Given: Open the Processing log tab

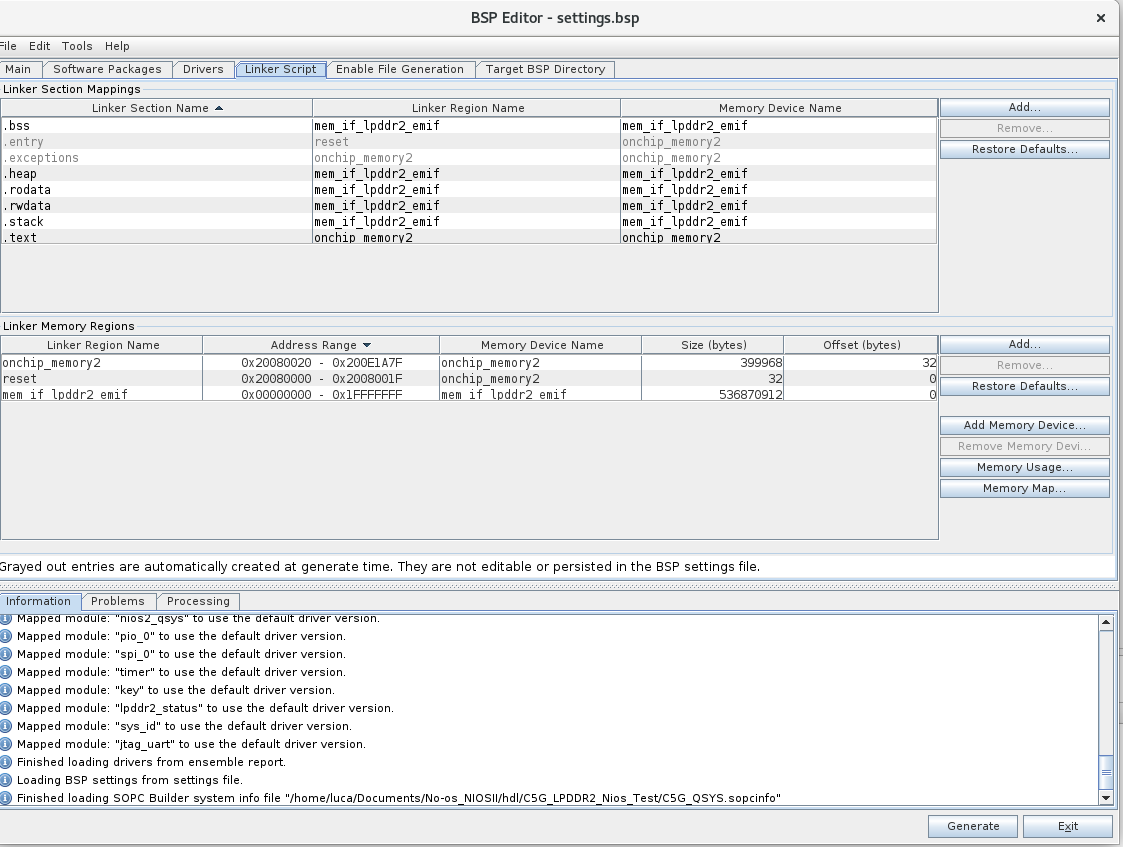Looking at the screenshot, I should pyautogui.click(x=198, y=601).
